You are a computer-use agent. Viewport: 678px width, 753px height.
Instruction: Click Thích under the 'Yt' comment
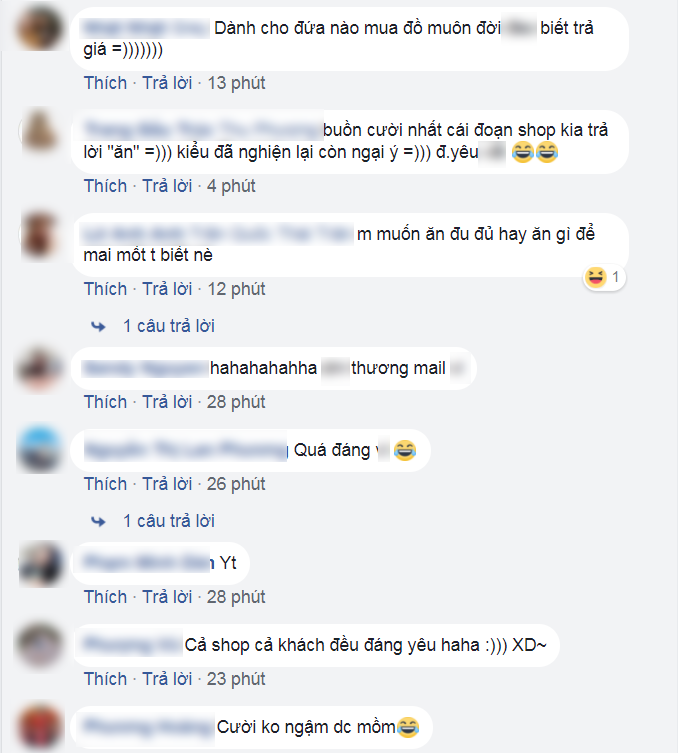click(x=105, y=597)
